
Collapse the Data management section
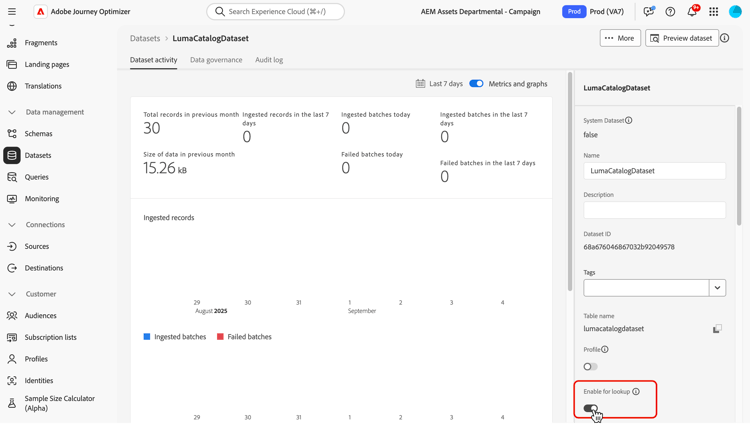12,112
